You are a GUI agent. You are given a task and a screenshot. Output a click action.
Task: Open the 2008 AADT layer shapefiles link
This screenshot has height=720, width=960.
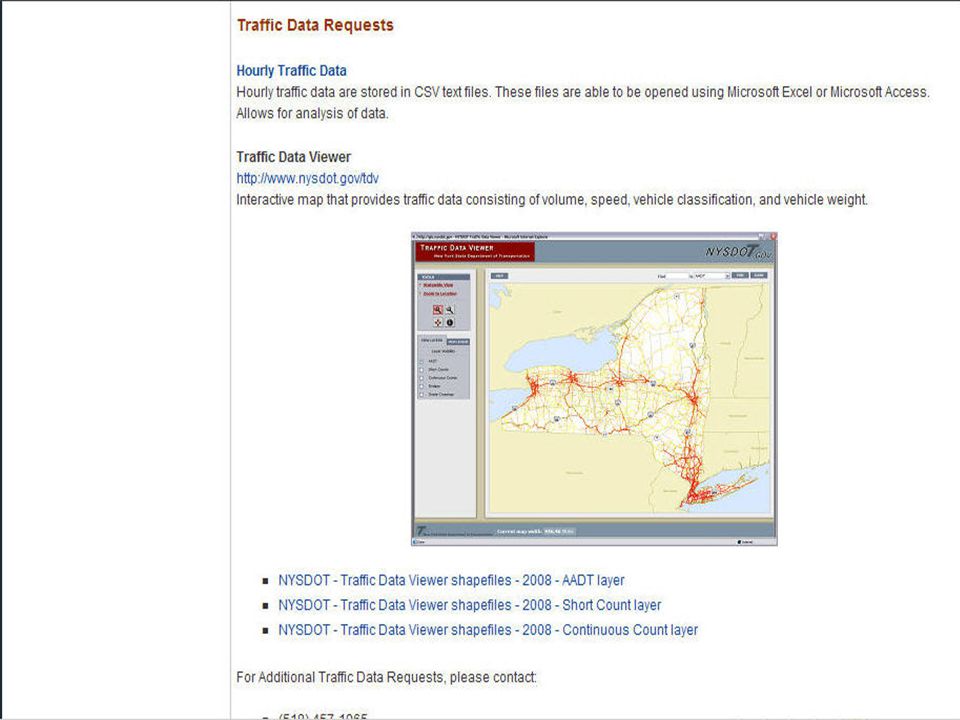pyautogui.click(x=451, y=580)
